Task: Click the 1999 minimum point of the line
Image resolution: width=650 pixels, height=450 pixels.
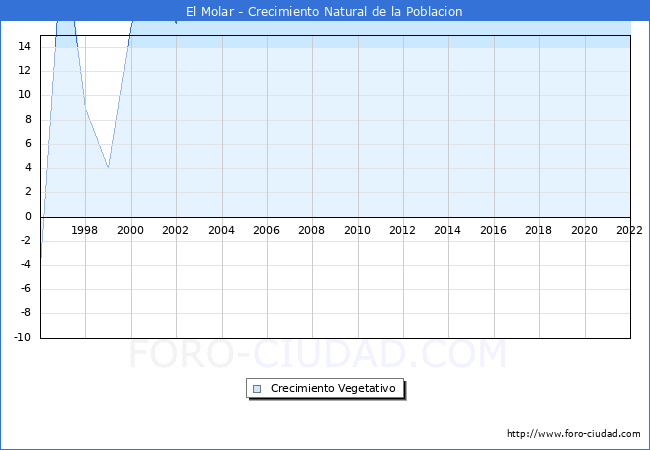Action: (108, 167)
